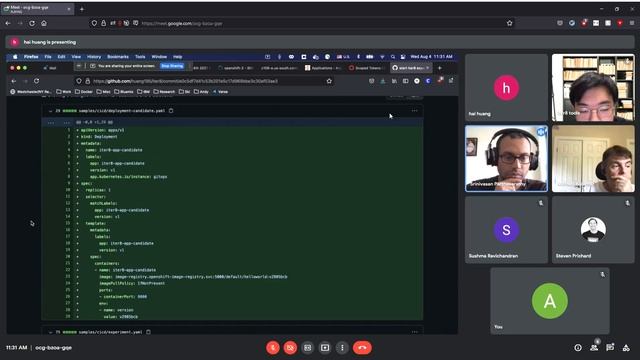640x360 pixels.
Task: Click Spotlight search icon in shared menu bar
Action: [x=393, y=57]
